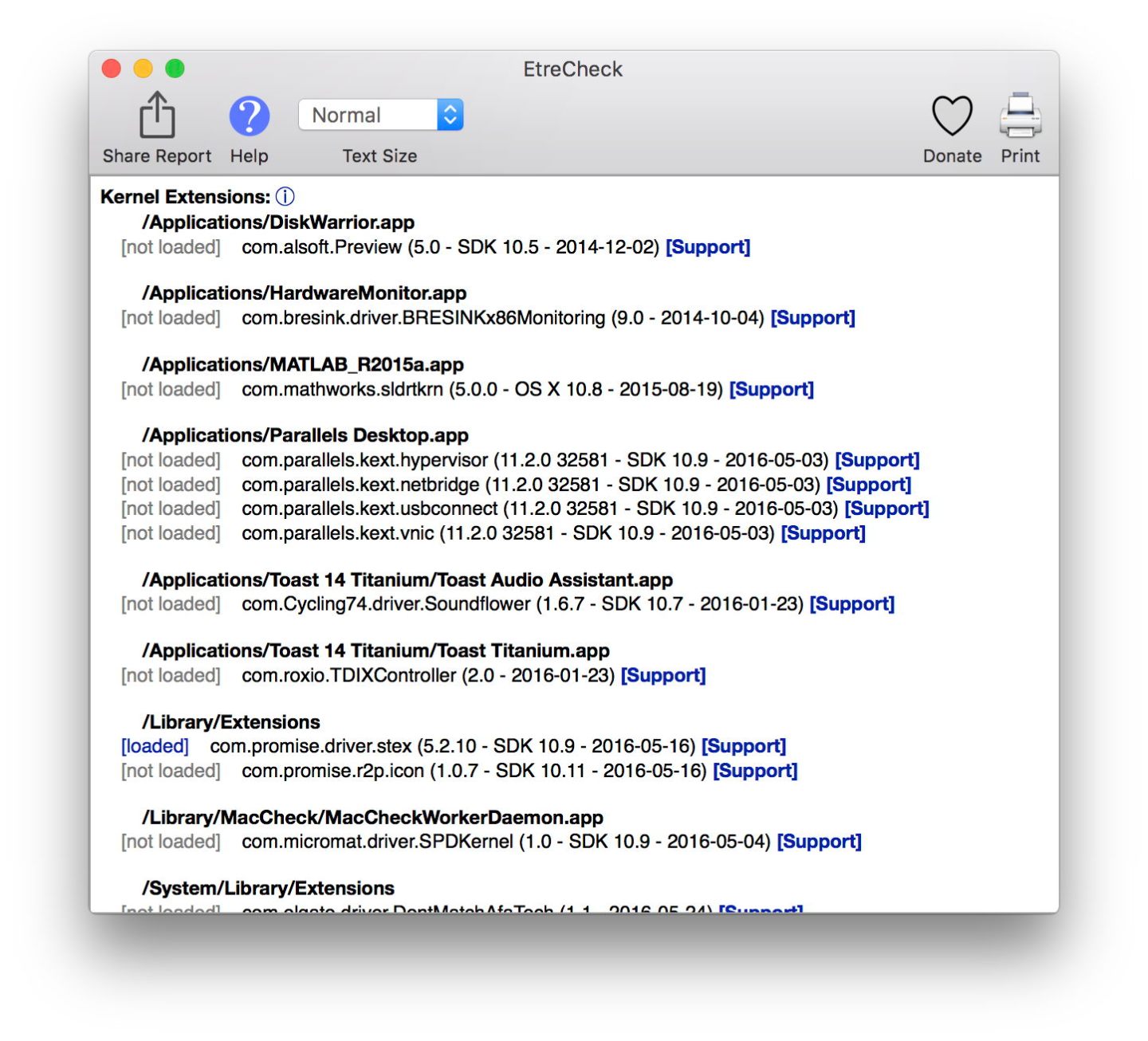The image size is (1148, 1041).
Task: Click the EtreCheck window title
Action: pos(572,69)
